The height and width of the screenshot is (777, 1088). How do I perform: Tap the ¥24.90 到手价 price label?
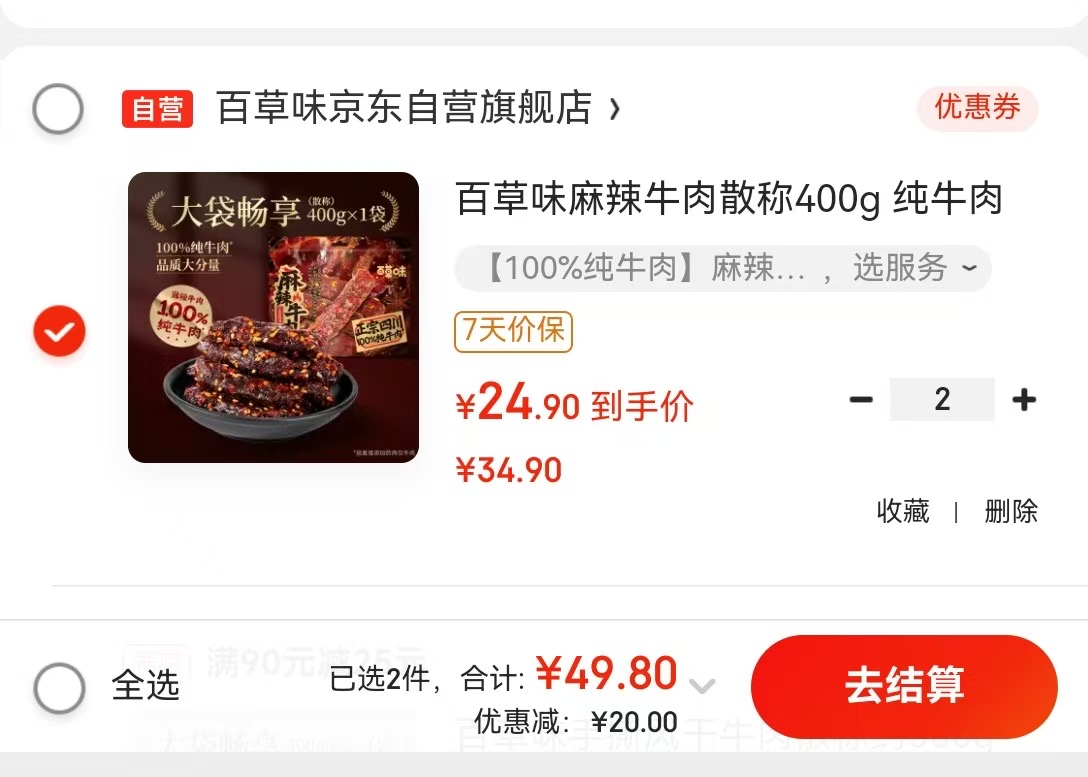click(575, 404)
